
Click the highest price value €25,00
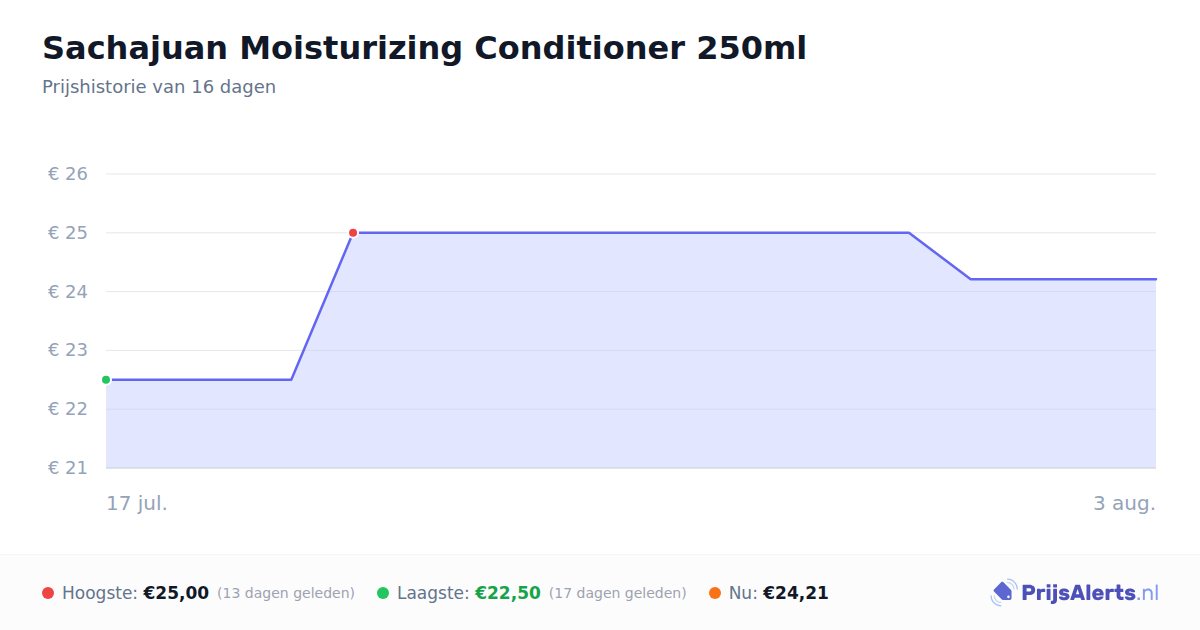click(x=176, y=593)
